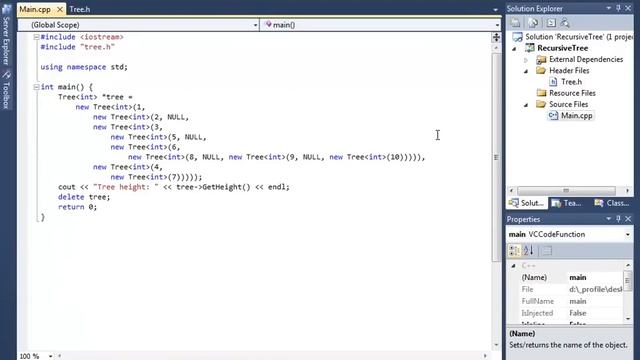Click the Resource Files folder icon
This screenshot has width=640, height=360.
click(541, 93)
